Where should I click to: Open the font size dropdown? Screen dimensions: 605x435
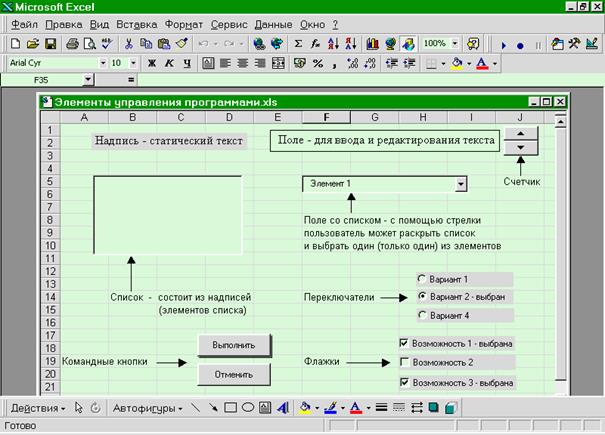[x=132, y=63]
